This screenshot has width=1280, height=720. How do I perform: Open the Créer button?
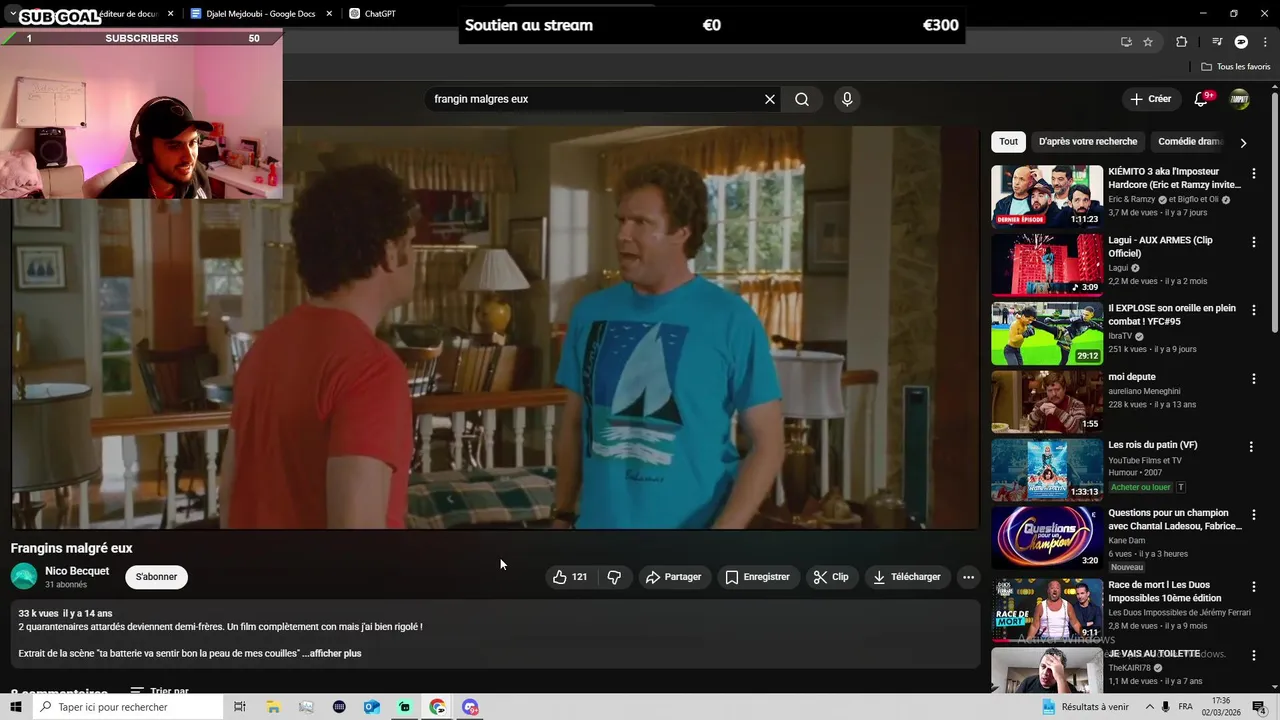click(1150, 99)
